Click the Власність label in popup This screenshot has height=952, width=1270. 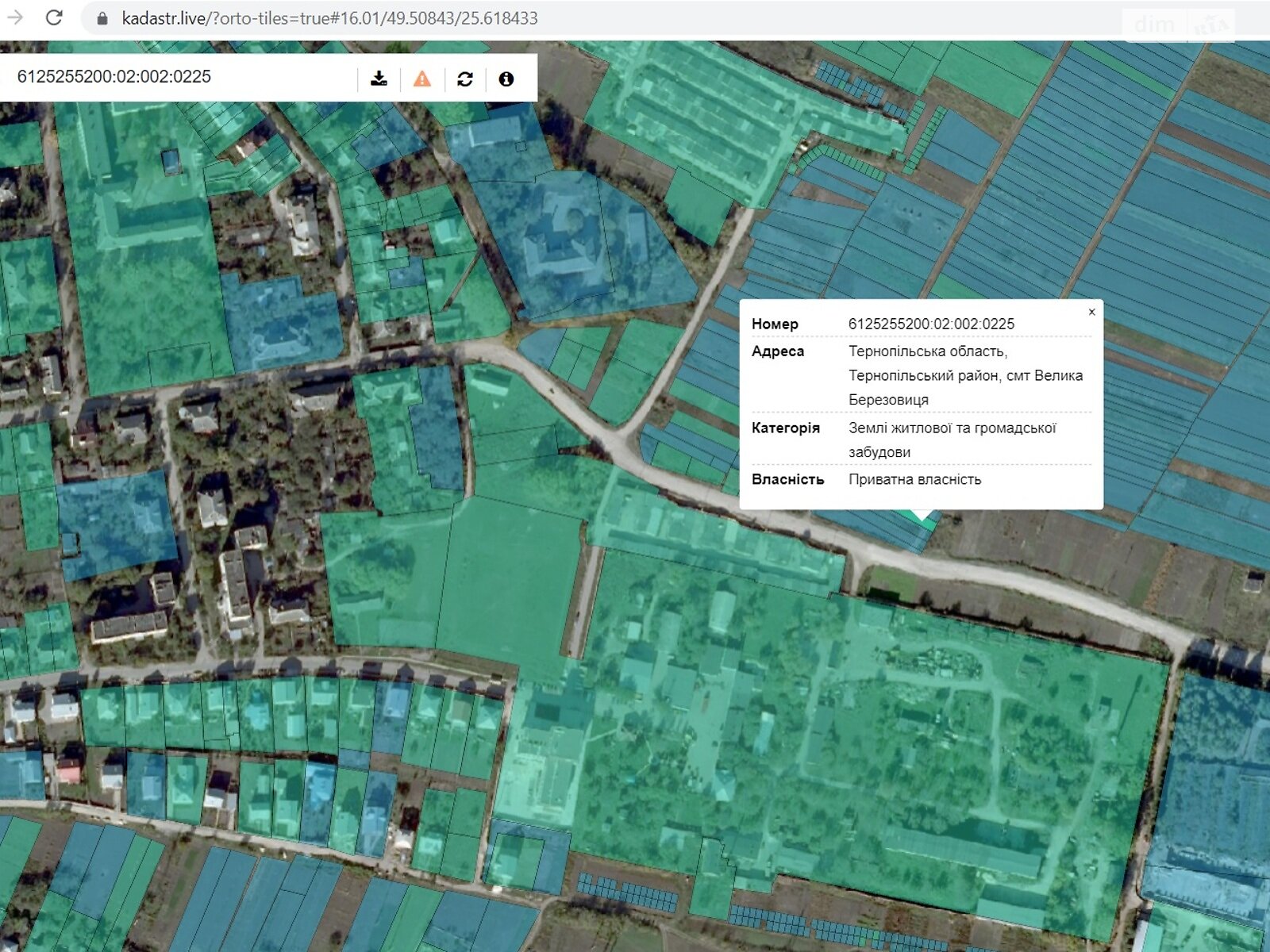787,479
